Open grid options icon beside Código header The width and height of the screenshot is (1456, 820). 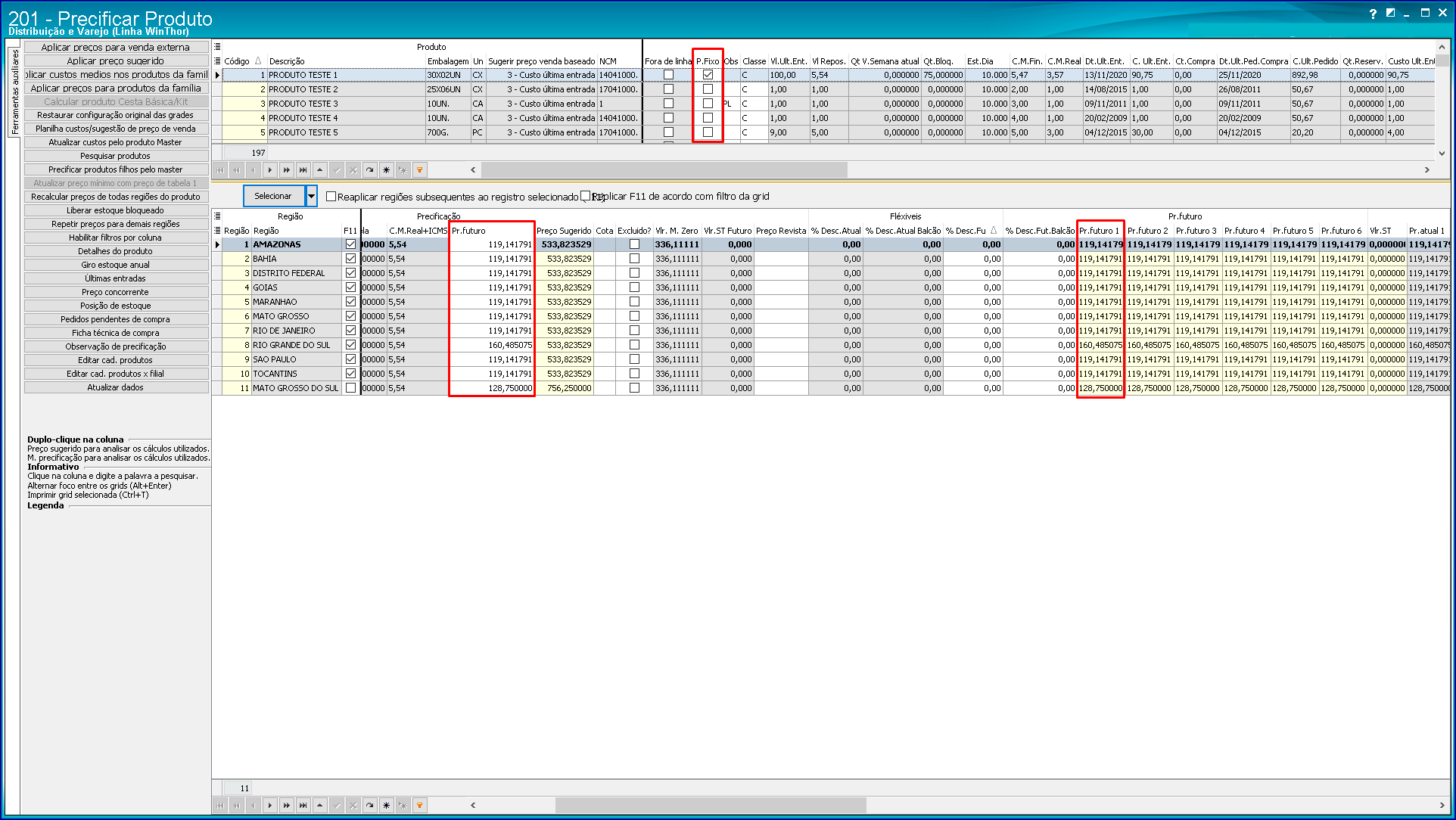[x=217, y=61]
